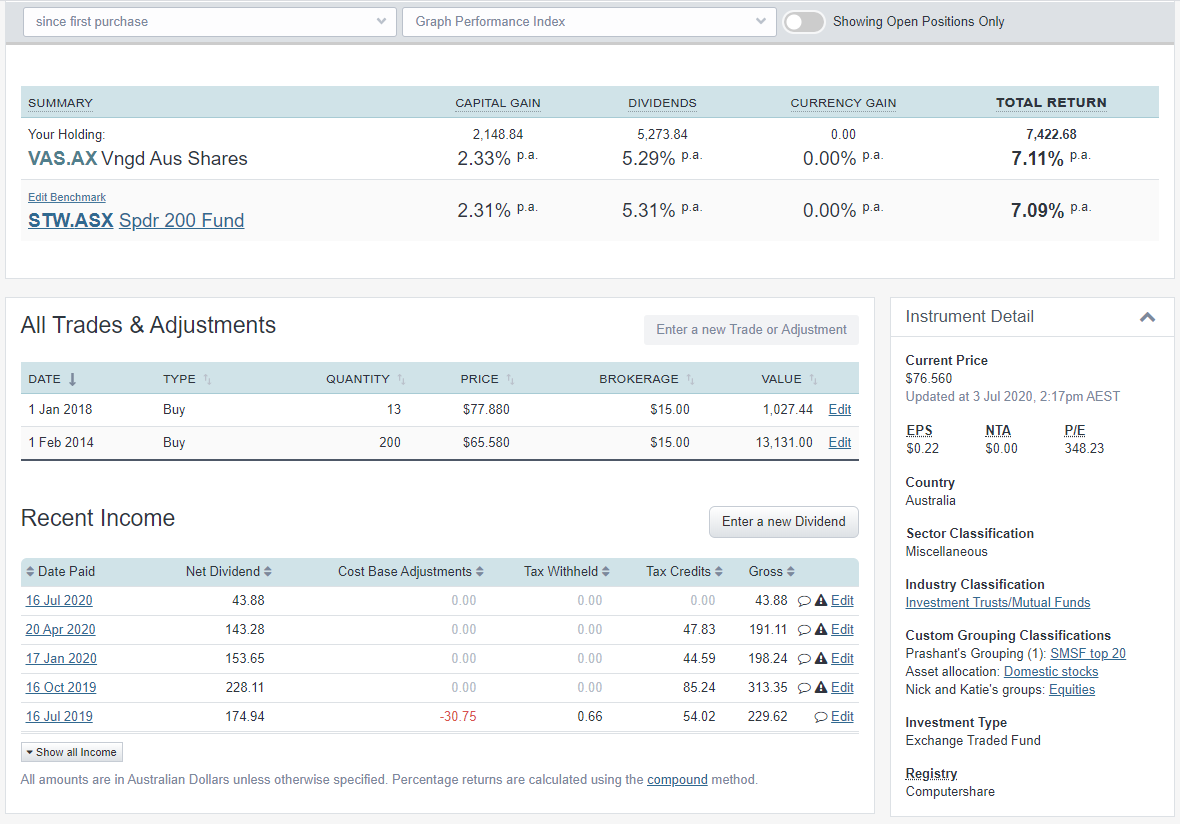Click Enter a new Trade or Adjustment field
This screenshot has height=824, width=1180.
pyautogui.click(x=751, y=329)
